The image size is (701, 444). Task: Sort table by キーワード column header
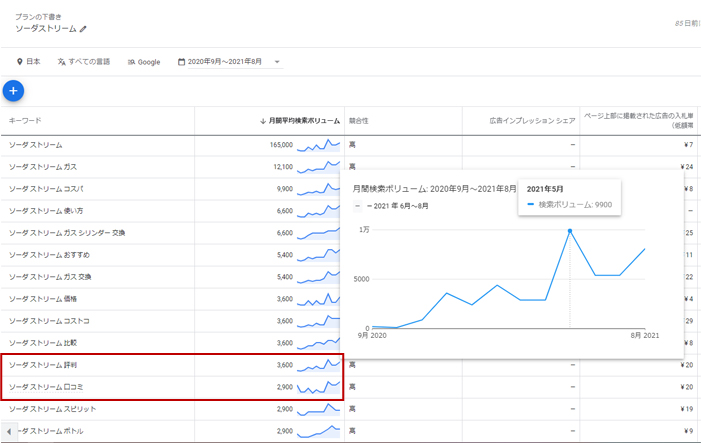[x=25, y=121]
